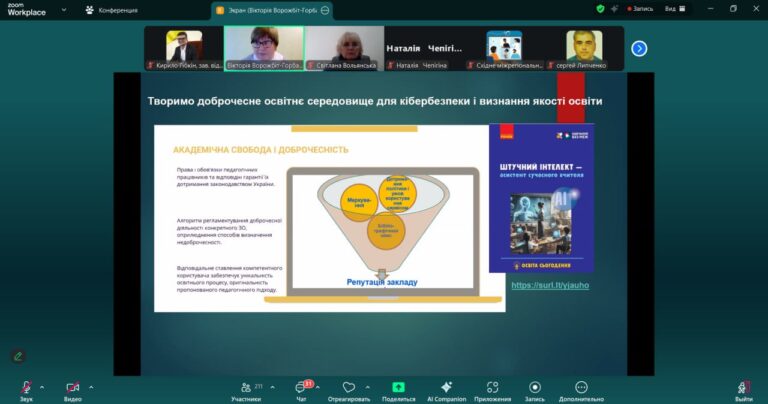Viewport: 768px width, 404px height.
Task: Unmute microphone with the Звук button
Action: point(25,387)
